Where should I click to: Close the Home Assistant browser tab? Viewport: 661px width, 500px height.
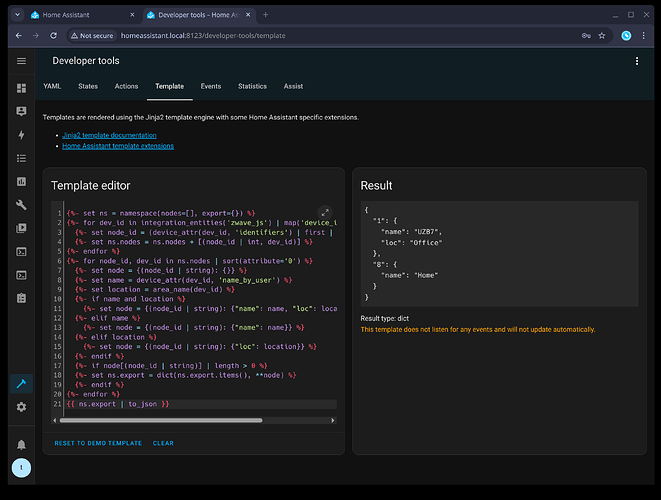click(x=132, y=15)
